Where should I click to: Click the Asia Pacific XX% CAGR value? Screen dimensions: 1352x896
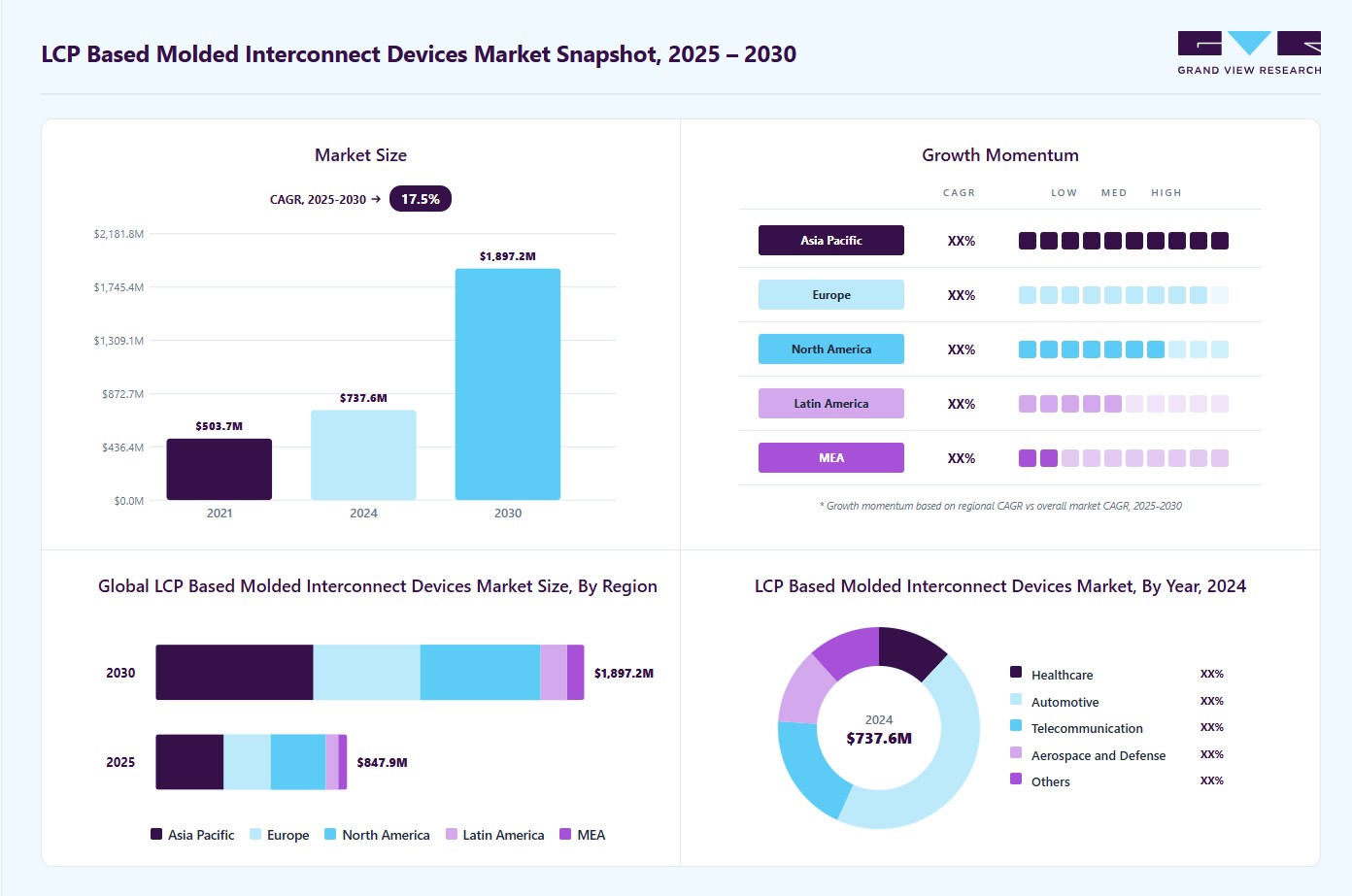(962, 241)
